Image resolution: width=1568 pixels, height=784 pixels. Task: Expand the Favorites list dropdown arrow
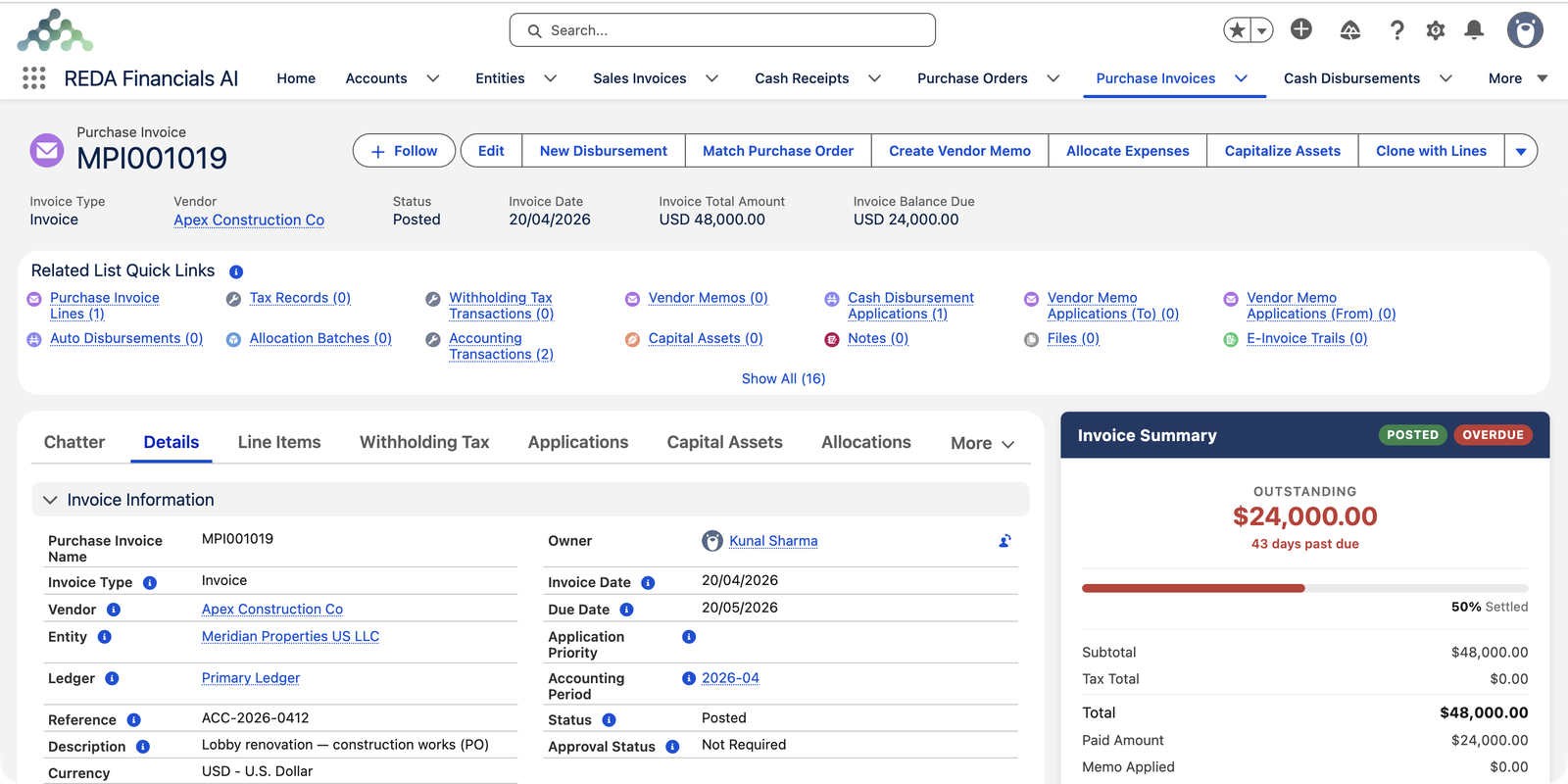click(x=1262, y=30)
